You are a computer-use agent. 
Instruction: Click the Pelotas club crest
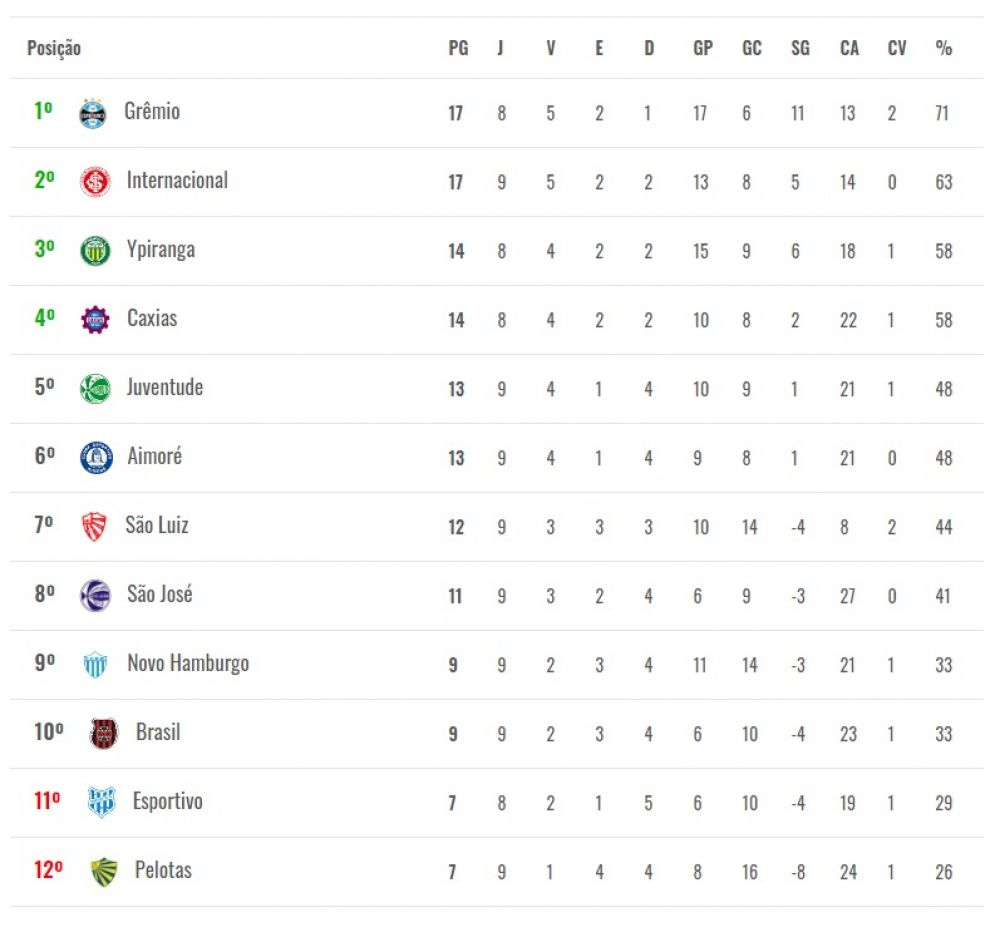tap(104, 872)
